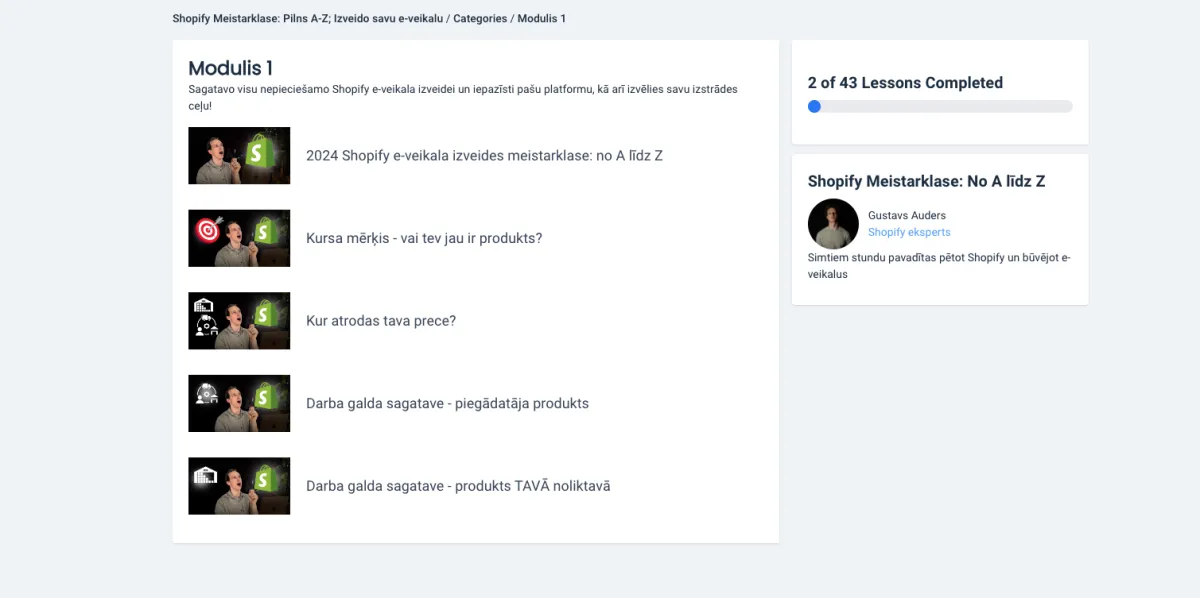The width and height of the screenshot is (1200, 598).
Task: Open lesson 'Kursa mērķis - vai tev jau ir produkts?'
Action: 424,238
